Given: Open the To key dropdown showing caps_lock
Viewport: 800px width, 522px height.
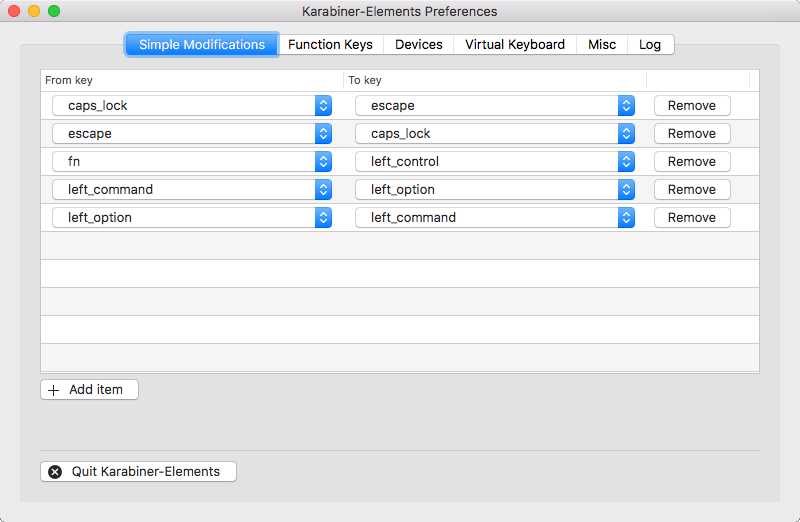Looking at the screenshot, I should (x=495, y=134).
